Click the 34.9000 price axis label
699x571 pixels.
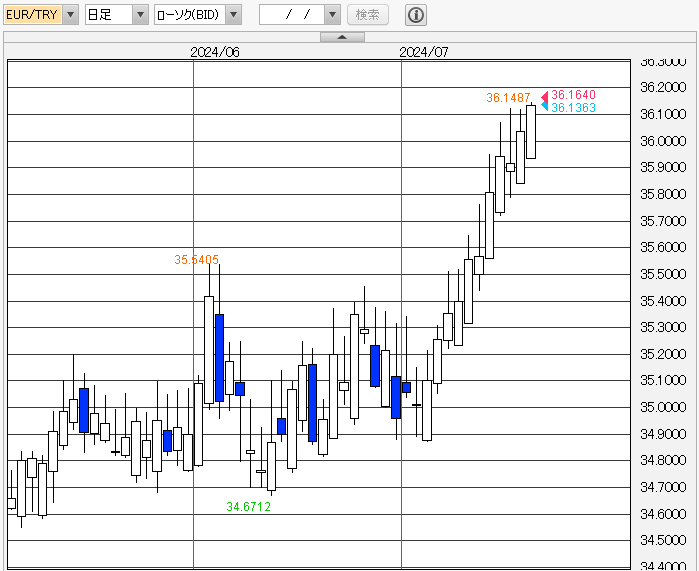(x=663, y=434)
